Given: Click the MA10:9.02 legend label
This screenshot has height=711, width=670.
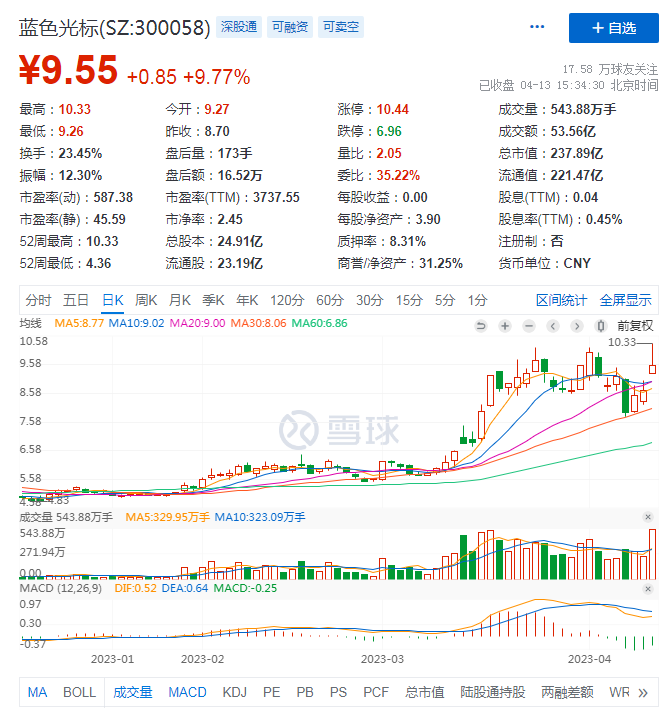Looking at the screenshot, I should (136, 324).
